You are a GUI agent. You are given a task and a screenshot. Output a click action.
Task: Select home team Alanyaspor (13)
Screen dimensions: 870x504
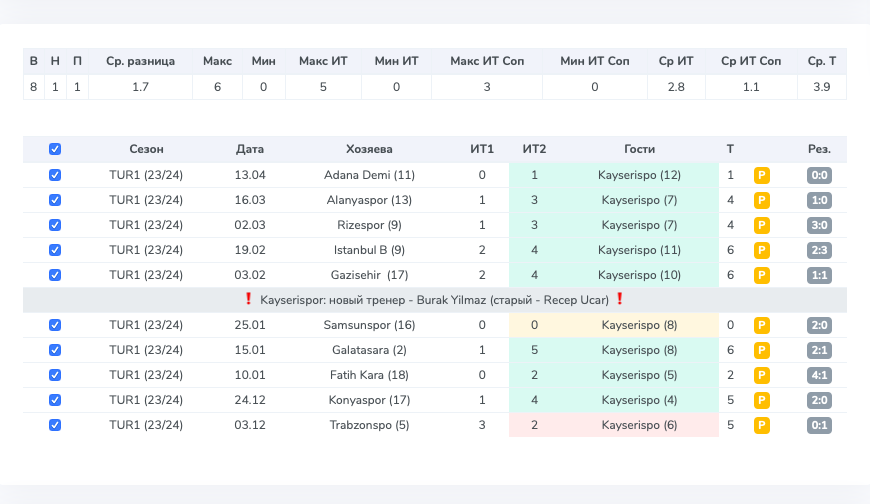[x=370, y=200]
